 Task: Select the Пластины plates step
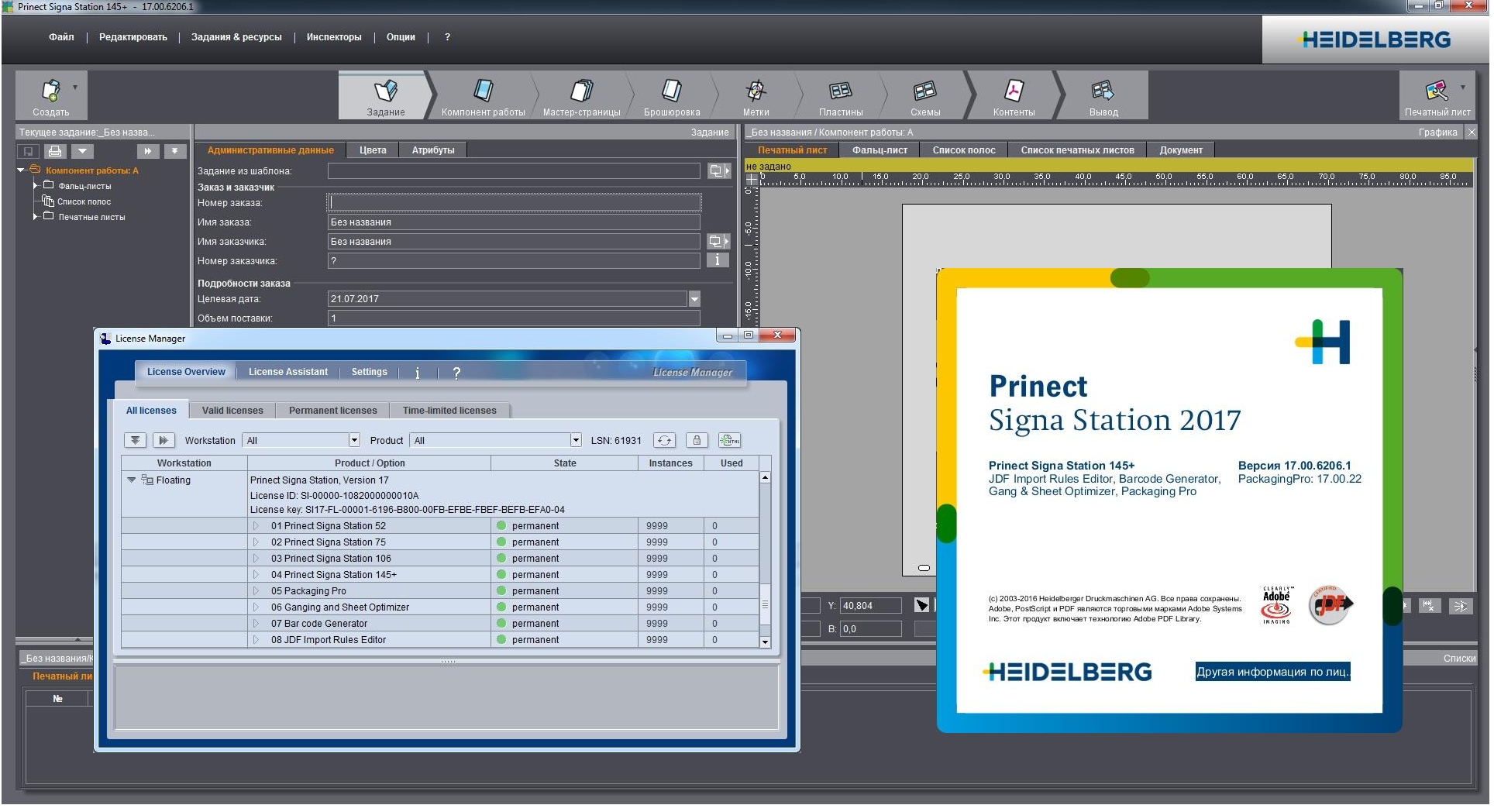coord(841,95)
